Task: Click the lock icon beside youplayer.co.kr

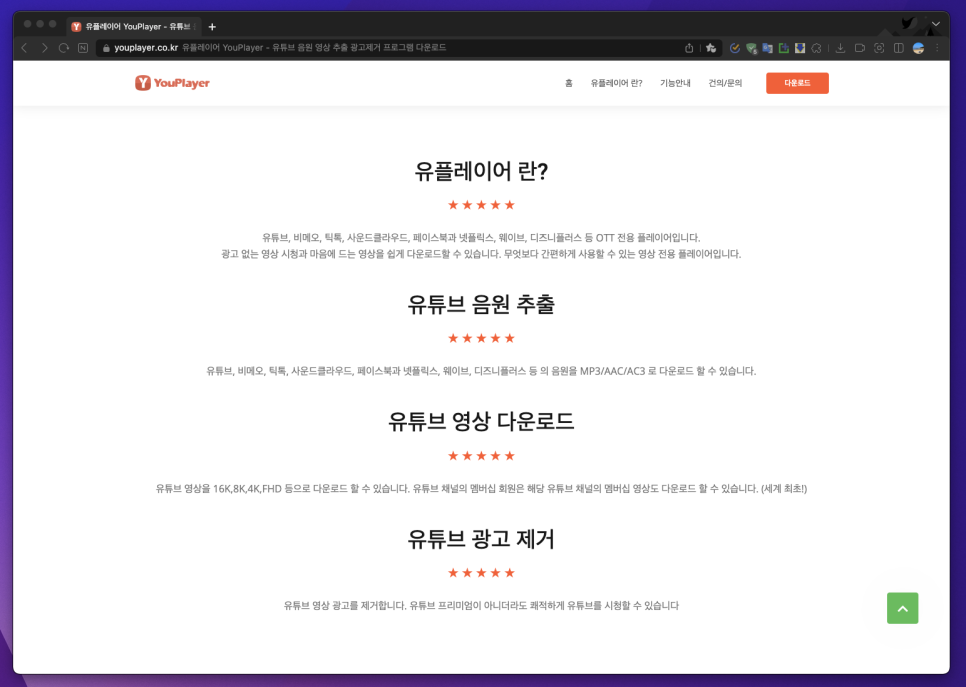Action: pyautogui.click(x=106, y=48)
